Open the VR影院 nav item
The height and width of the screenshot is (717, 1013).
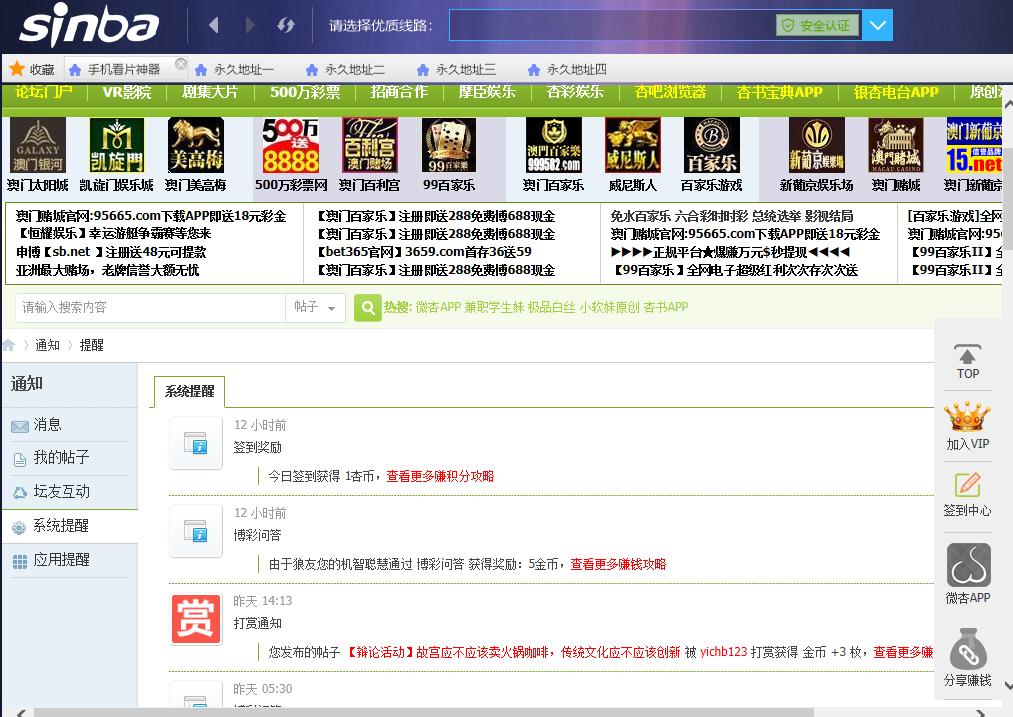(127, 92)
